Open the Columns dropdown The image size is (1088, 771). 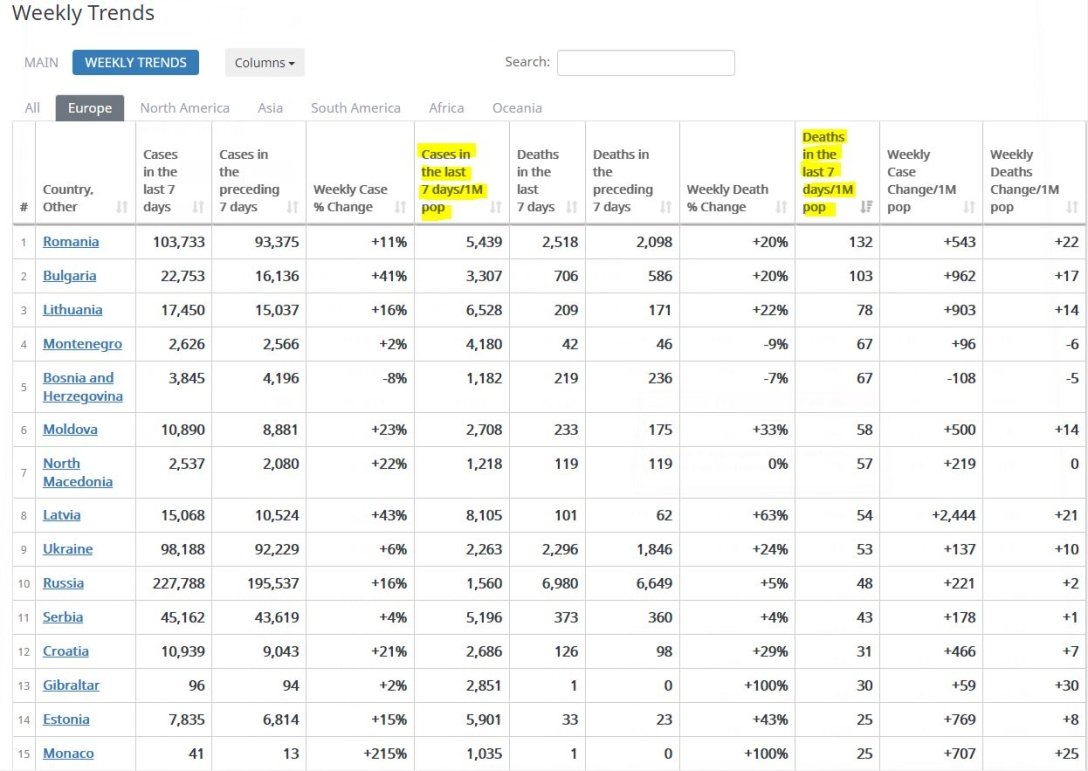click(264, 63)
